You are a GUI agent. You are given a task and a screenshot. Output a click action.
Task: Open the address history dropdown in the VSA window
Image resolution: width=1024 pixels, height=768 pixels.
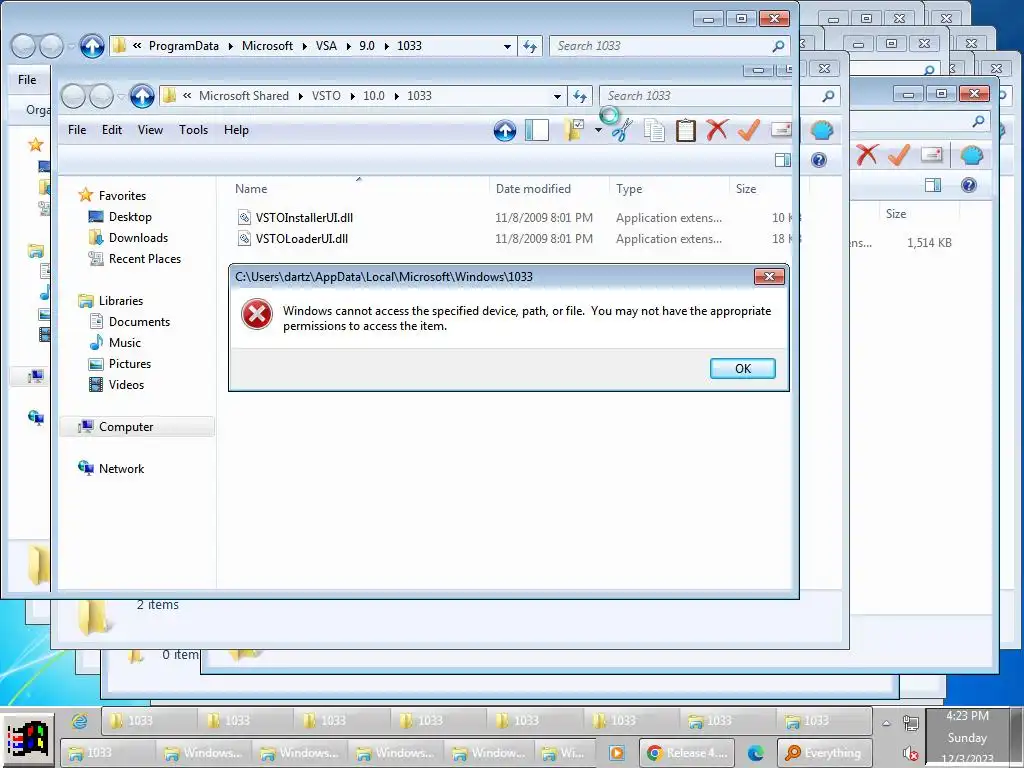507,46
